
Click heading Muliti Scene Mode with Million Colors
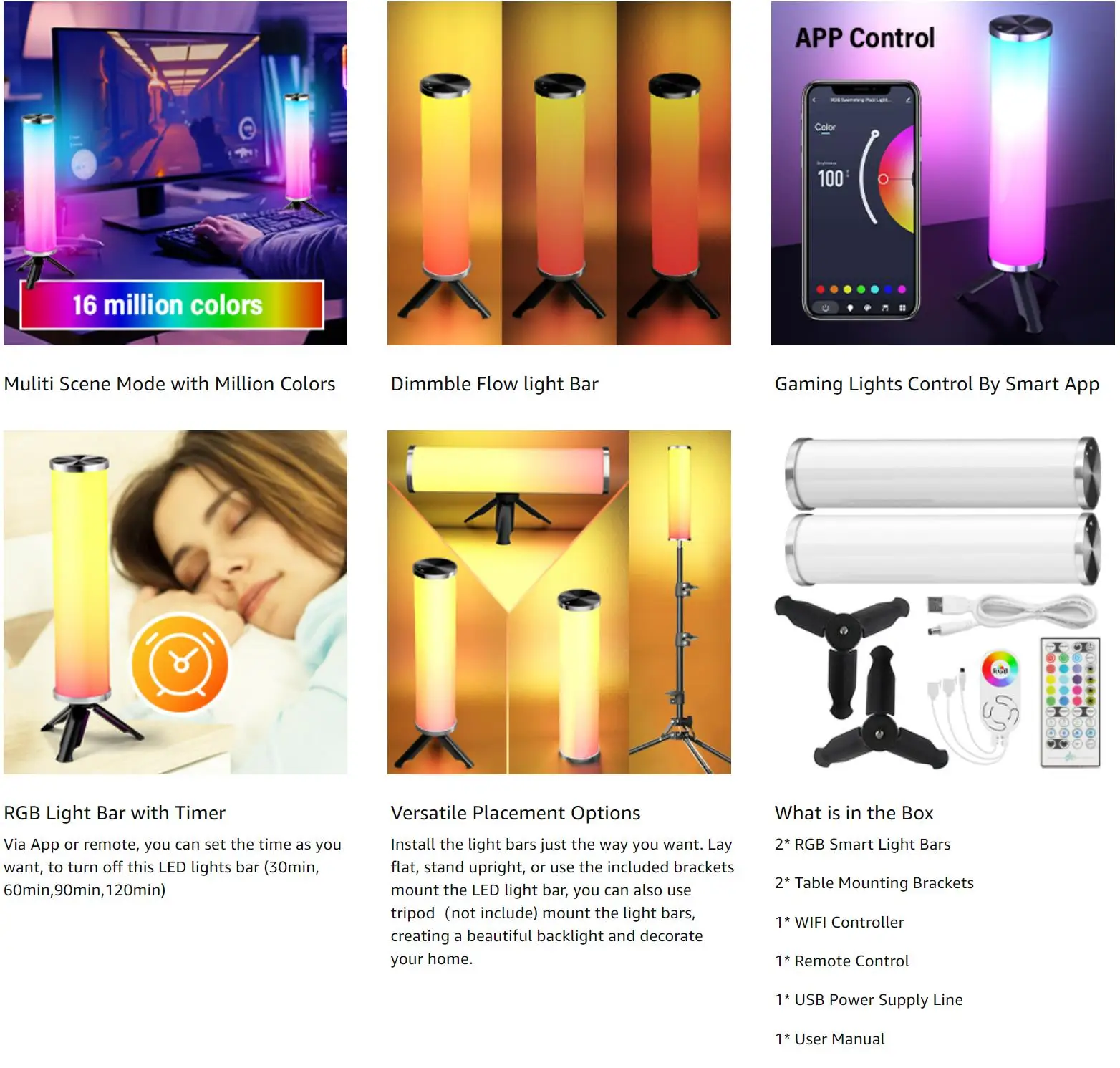point(170,384)
